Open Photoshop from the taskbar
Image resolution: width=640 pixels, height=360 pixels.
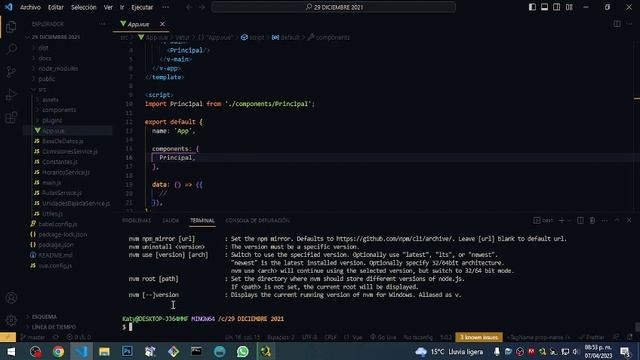127,351
